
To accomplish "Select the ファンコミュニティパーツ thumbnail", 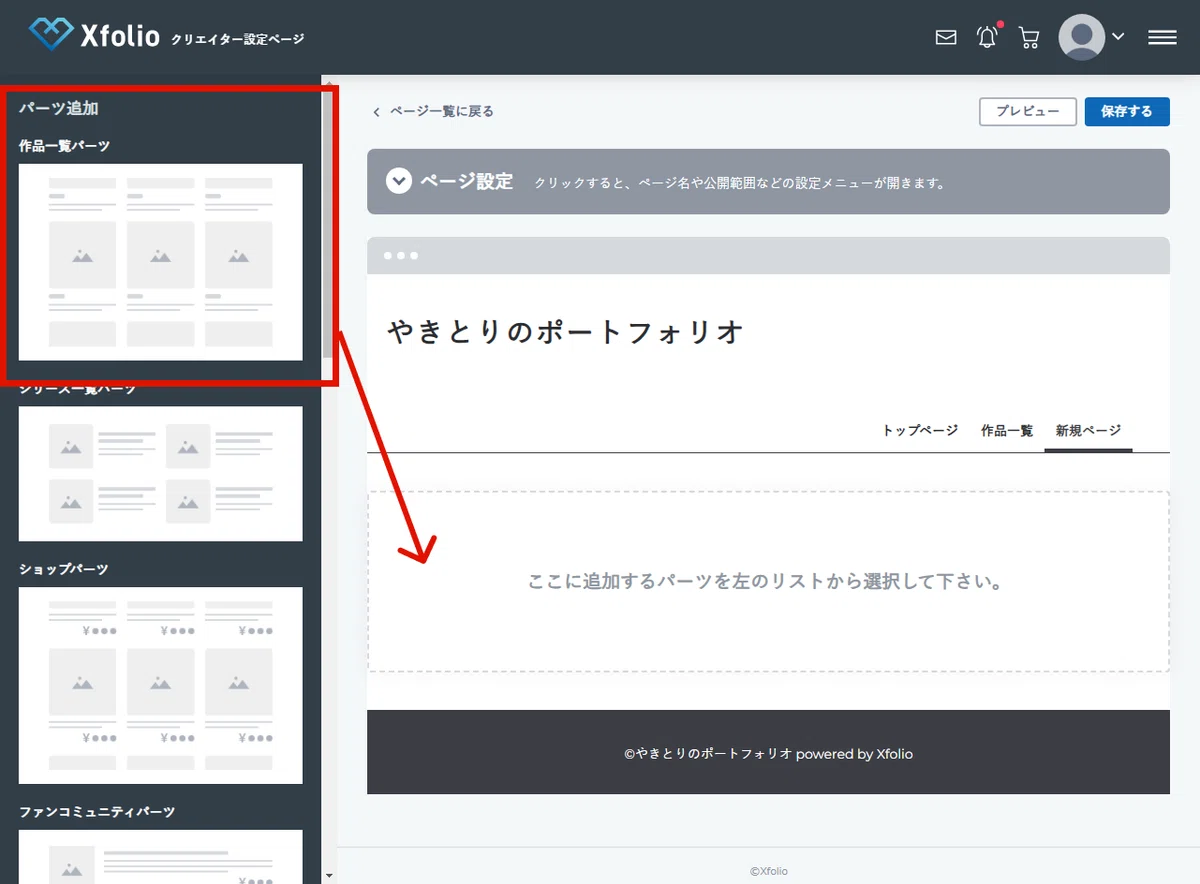I will click(x=161, y=856).
